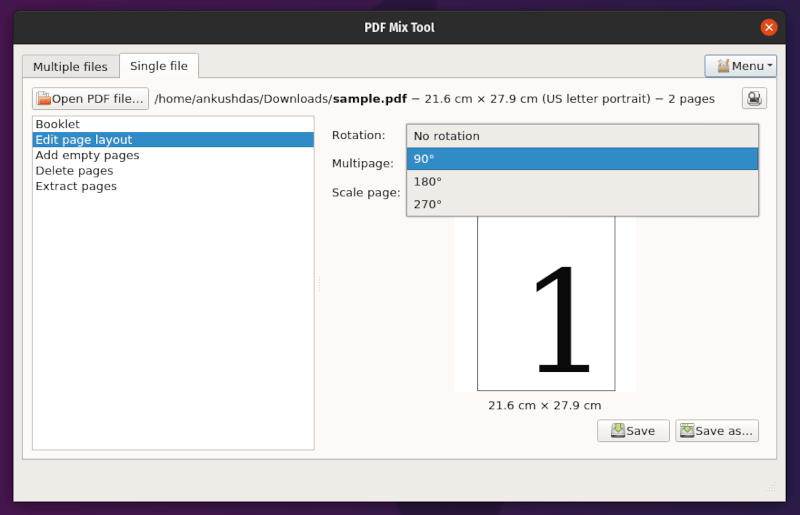Choose 180° from the rotation list
Screen dimensions: 800x515
tap(582, 182)
